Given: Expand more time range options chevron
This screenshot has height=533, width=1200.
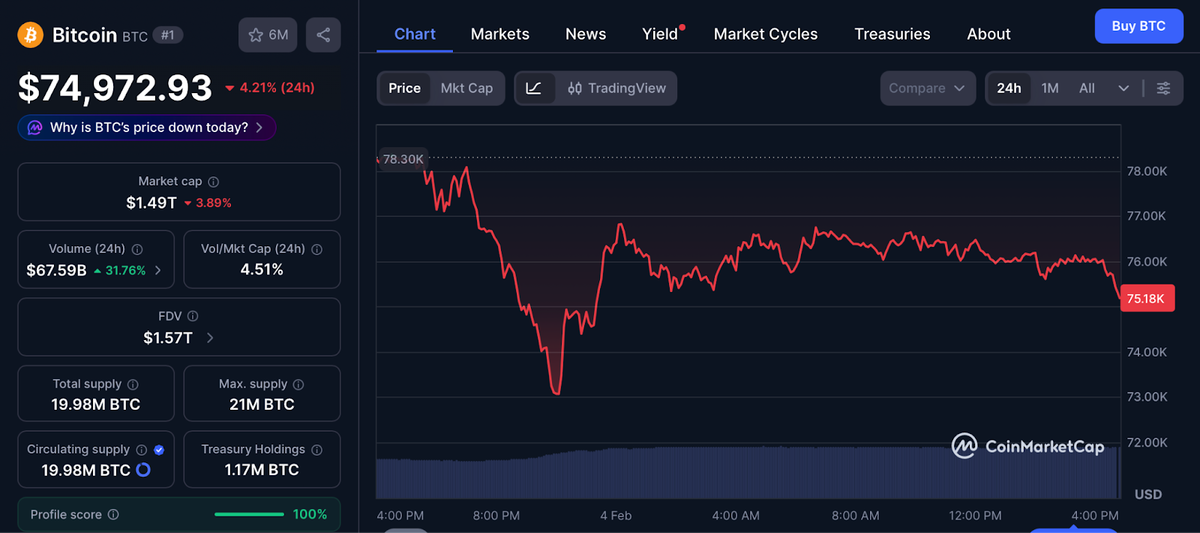Looking at the screenshot, I should click(x=1124, y=88).
